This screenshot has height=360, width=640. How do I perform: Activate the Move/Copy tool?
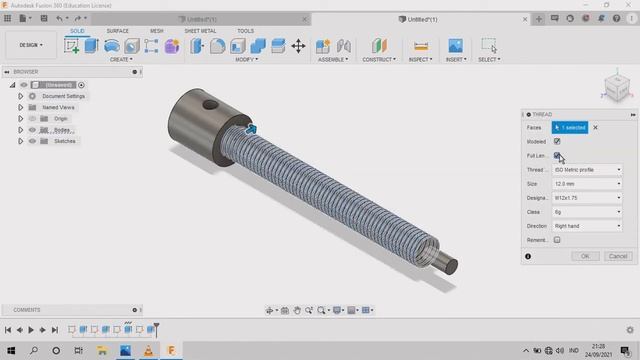298,46
